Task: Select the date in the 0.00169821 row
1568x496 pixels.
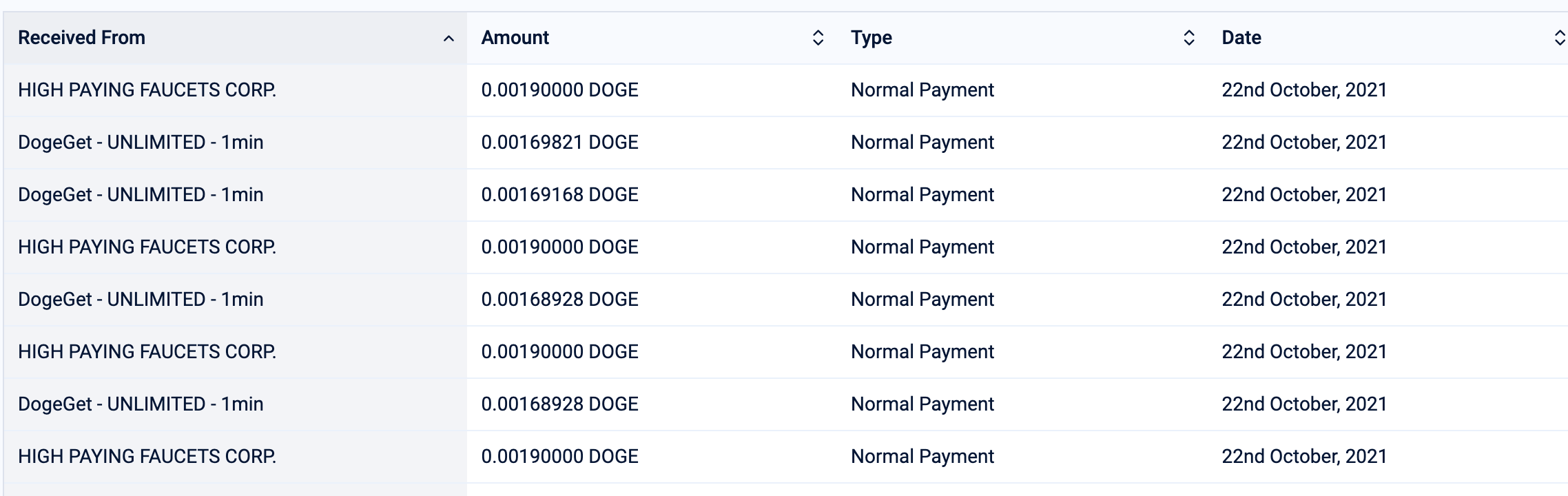Action: tap(1303, 143)
